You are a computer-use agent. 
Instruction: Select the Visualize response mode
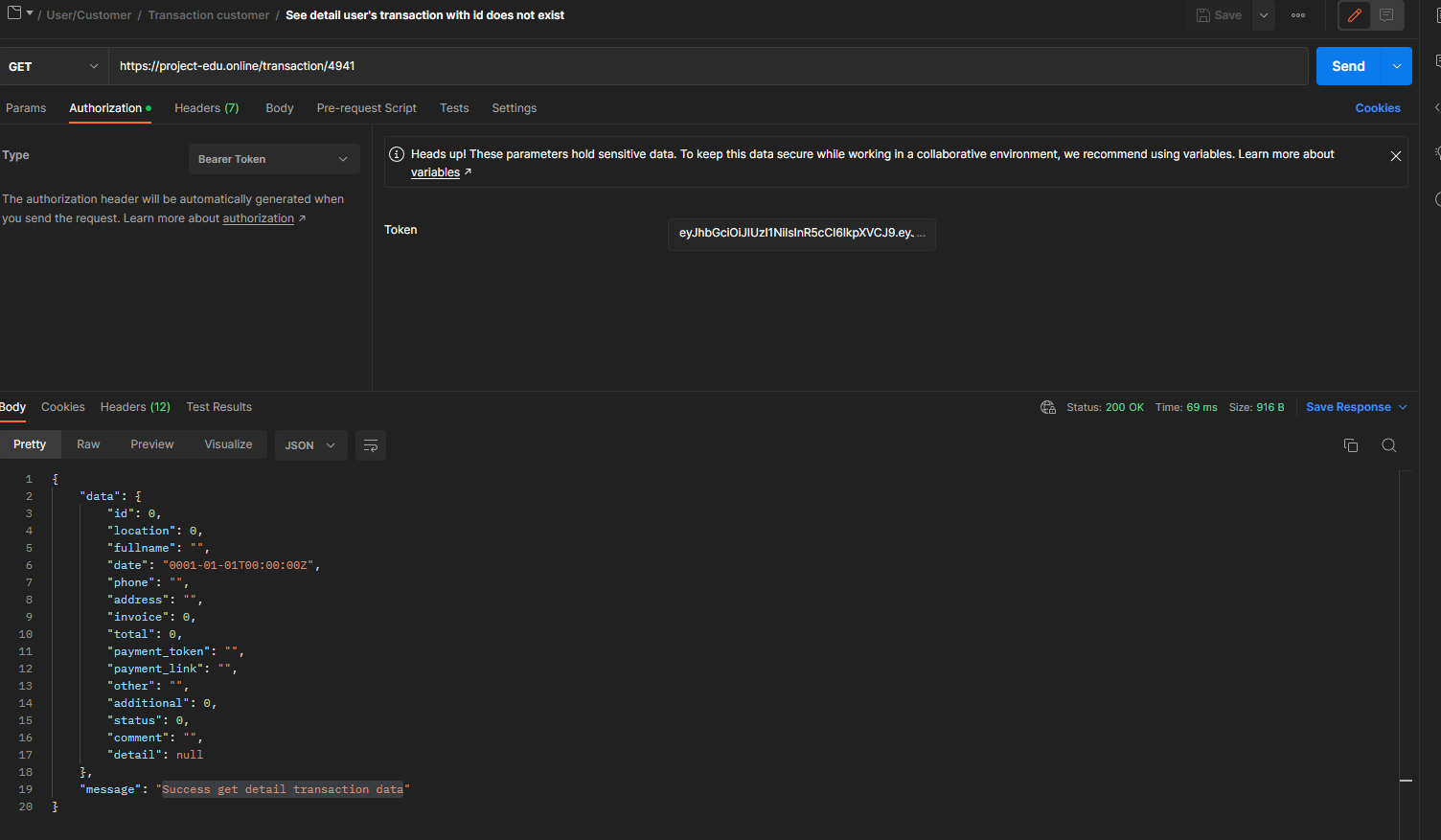tap(228, 443)
